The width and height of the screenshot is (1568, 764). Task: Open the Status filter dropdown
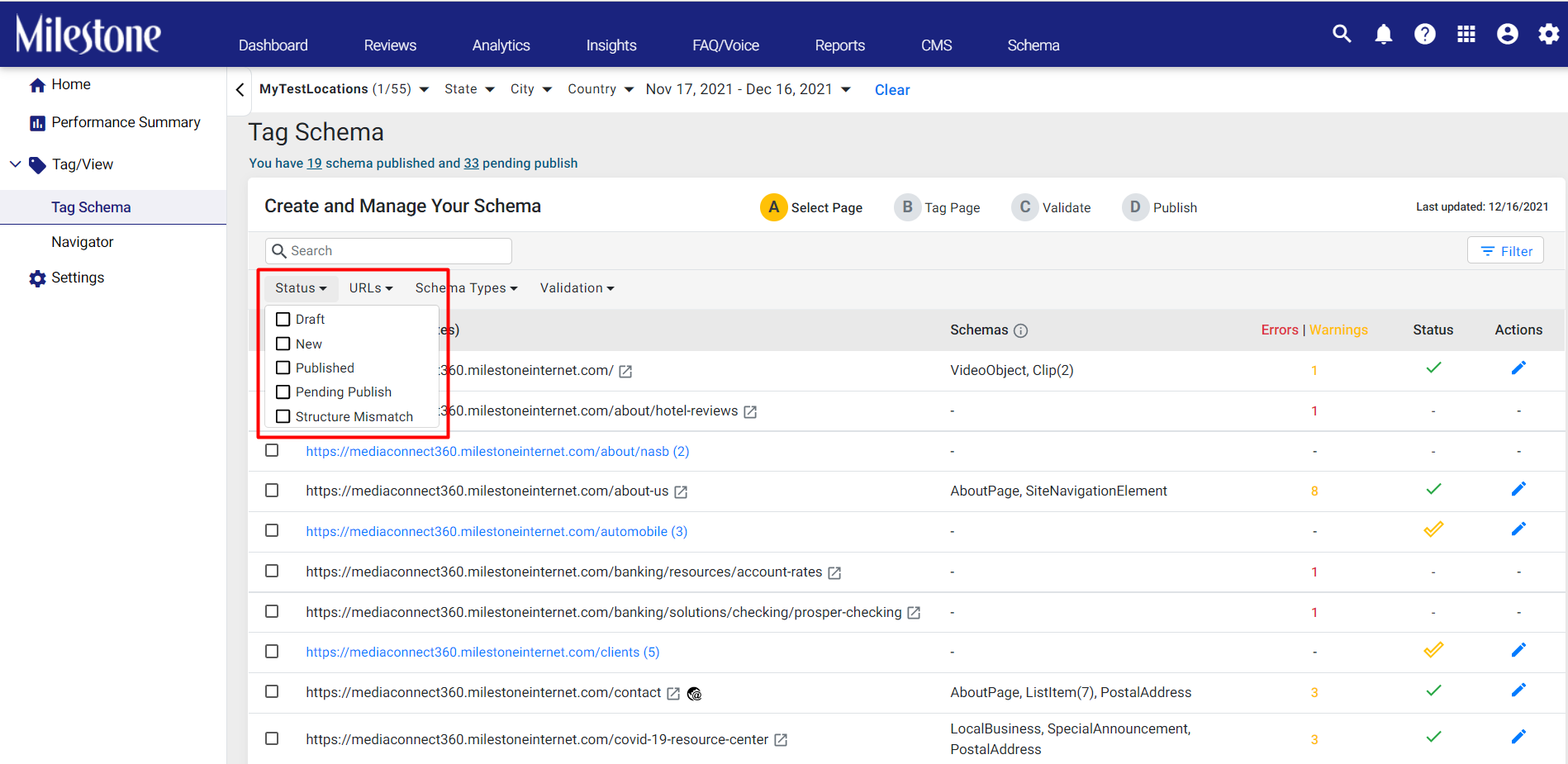coord(301,288)
